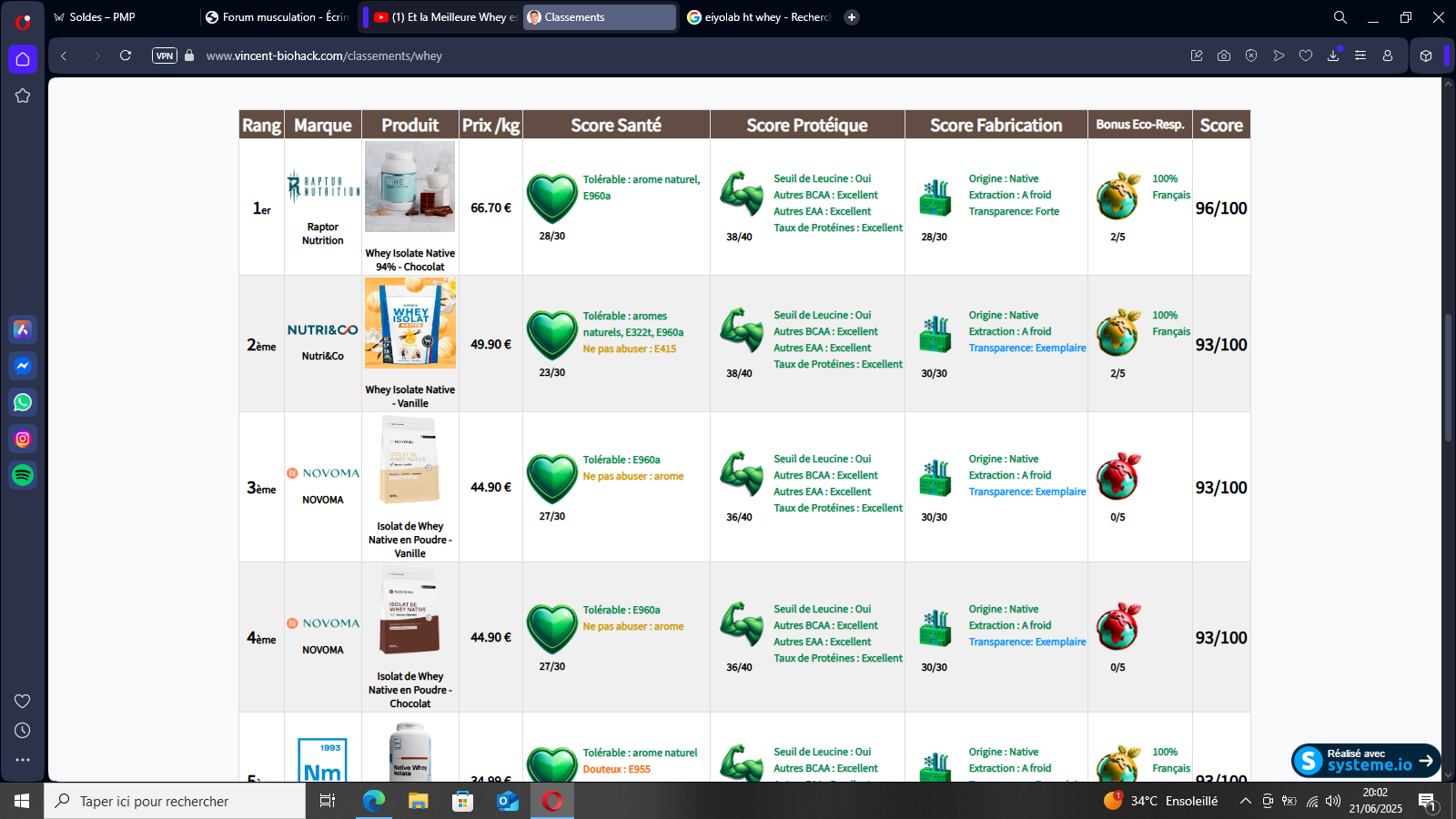Open WhatsApp in sidebar
The width and height of the screenshot is (1456, 819).
click(23, 402)
